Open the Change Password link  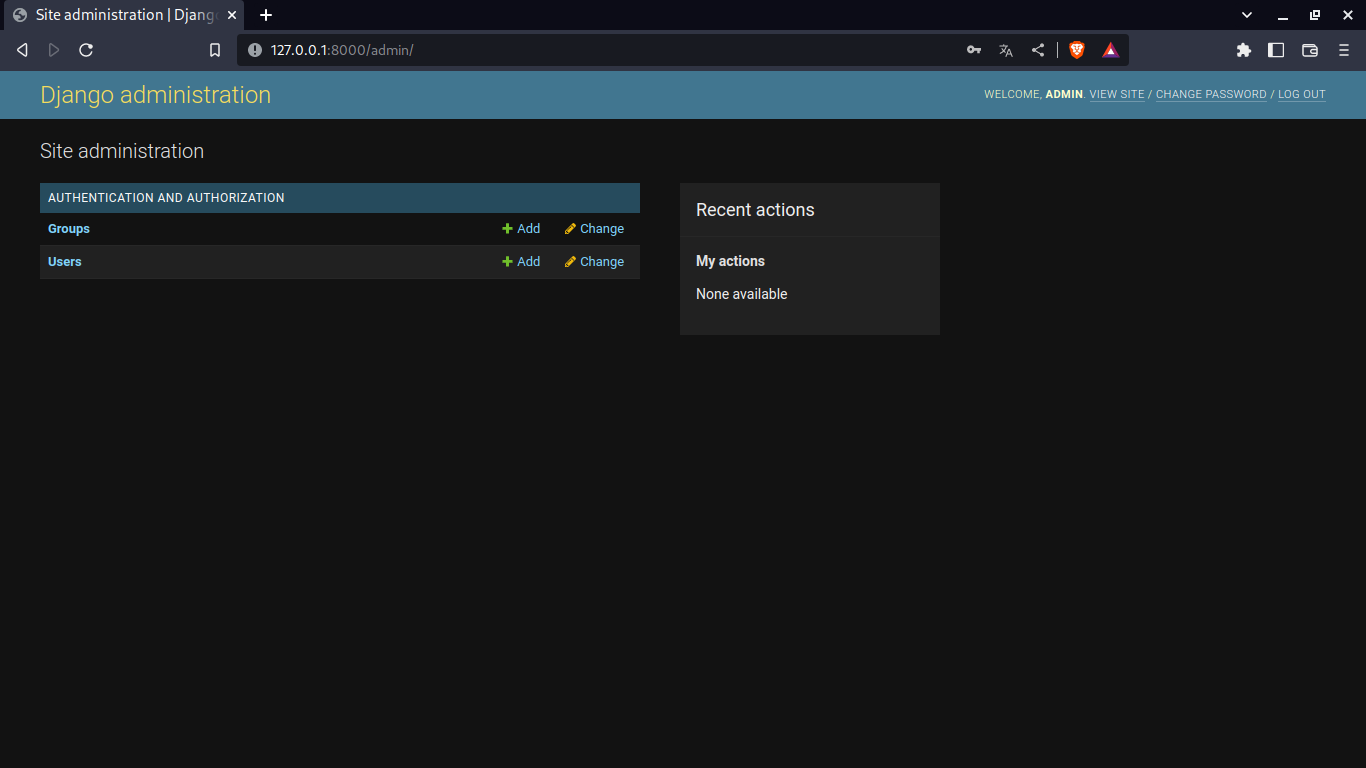point(1211,94)
